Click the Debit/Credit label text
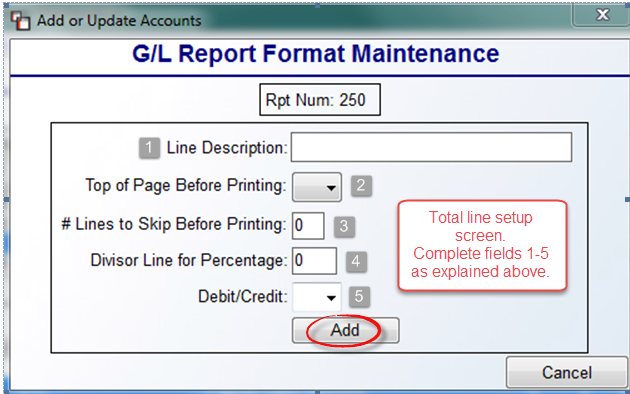This screenshot has width=630, height=394. tap(243, 297)
